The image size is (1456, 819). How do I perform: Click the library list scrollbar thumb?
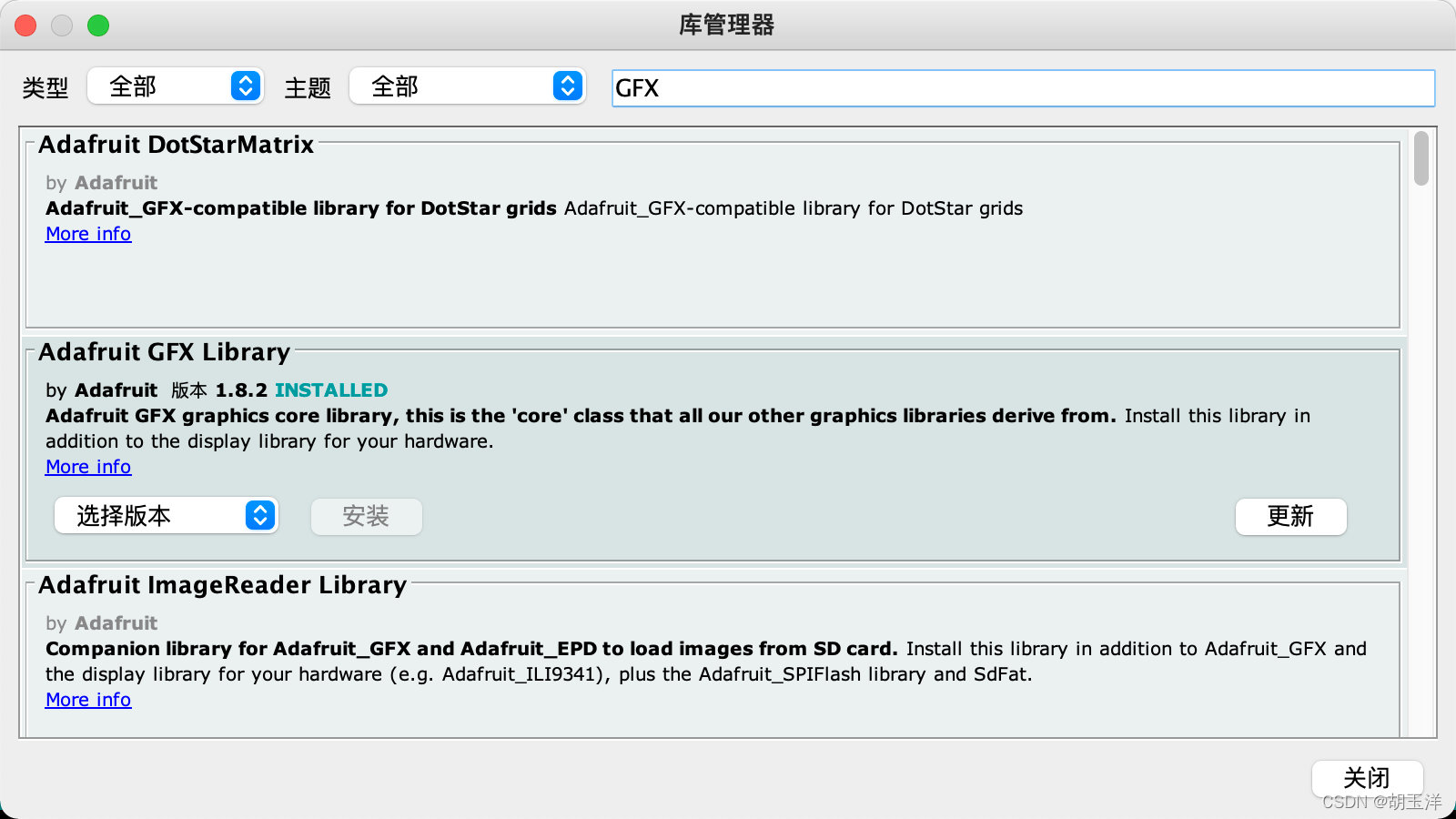click(x=1421, y=158)
